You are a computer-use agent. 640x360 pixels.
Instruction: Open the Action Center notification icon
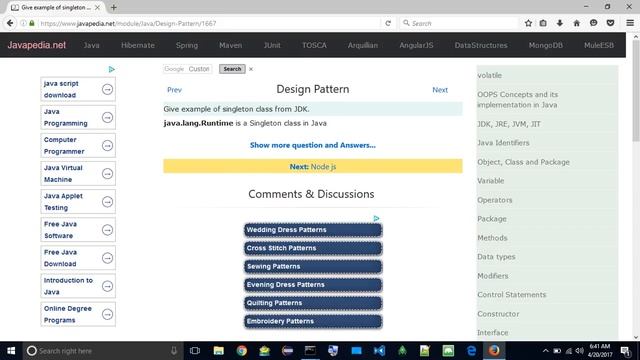(625, 351)
